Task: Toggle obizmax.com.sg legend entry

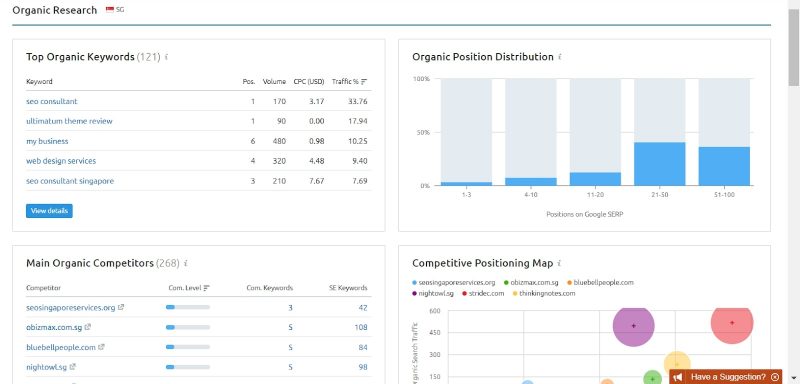Action: (531, 283)
